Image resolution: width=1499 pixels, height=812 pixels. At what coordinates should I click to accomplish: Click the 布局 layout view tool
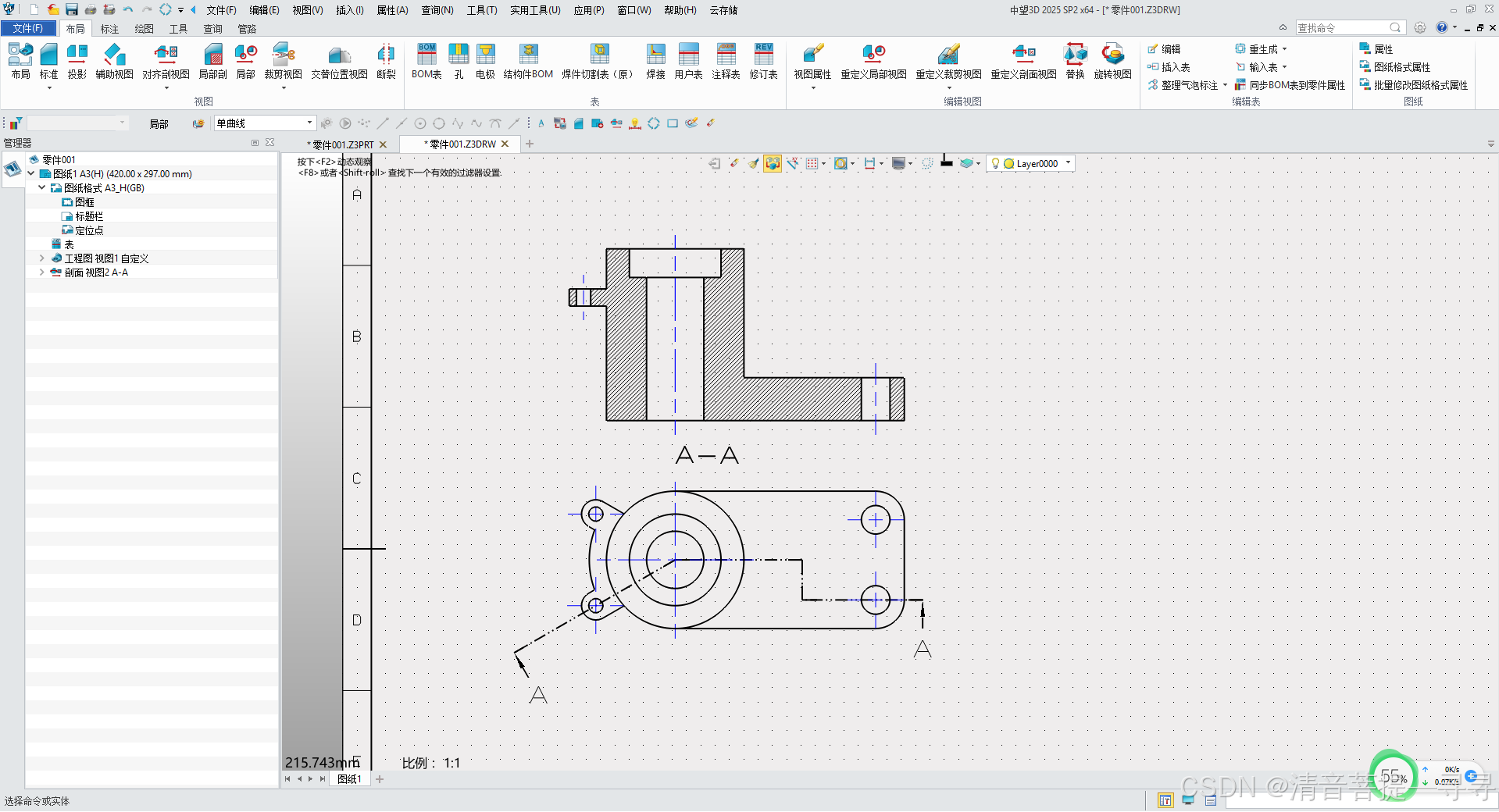[x=20, y=62]
